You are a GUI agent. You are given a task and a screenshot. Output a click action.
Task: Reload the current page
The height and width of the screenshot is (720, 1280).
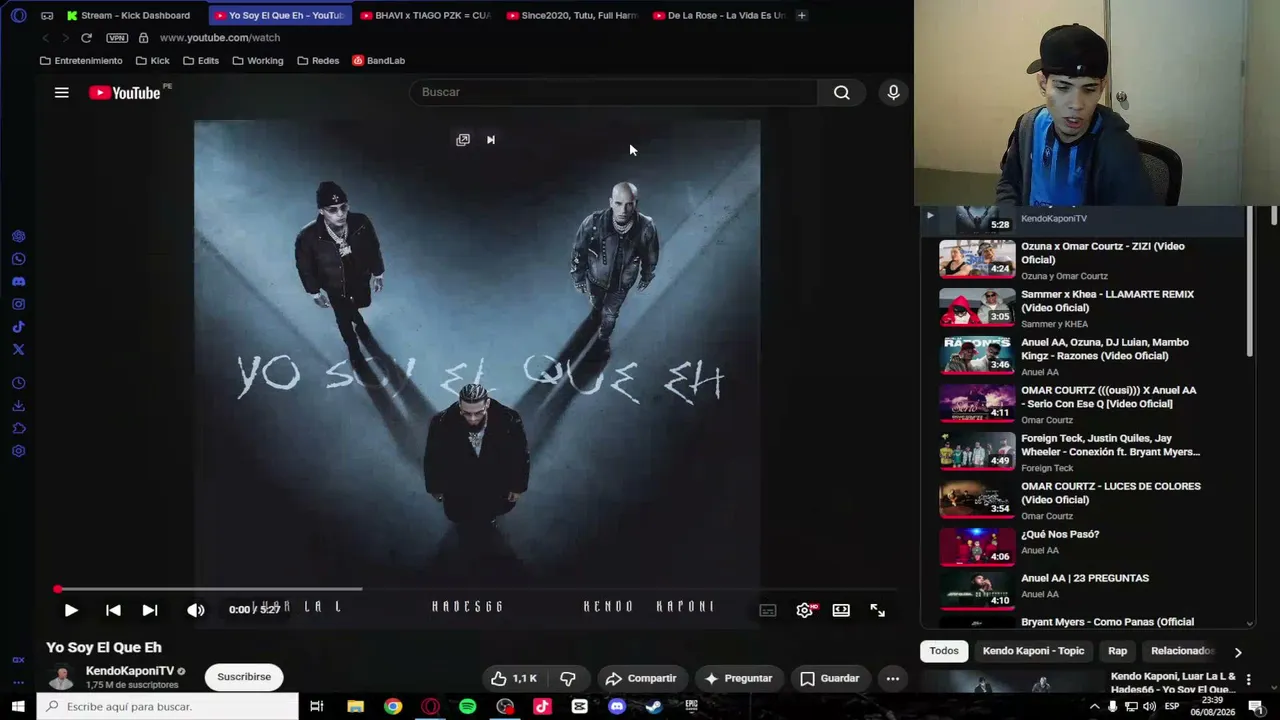[86, 38]
